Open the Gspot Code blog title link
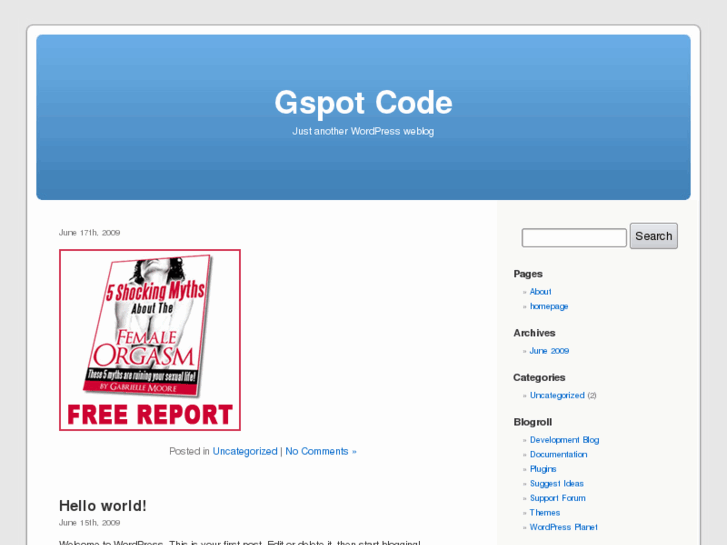 coord(363,103)
